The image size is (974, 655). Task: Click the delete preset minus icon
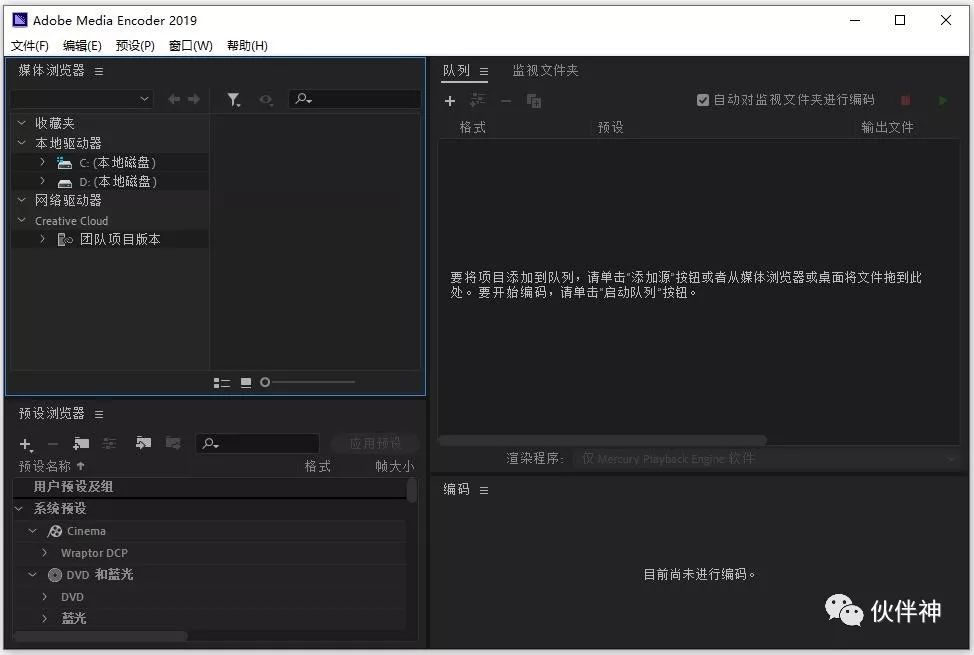pyautogui.click(x=53, y=444)
